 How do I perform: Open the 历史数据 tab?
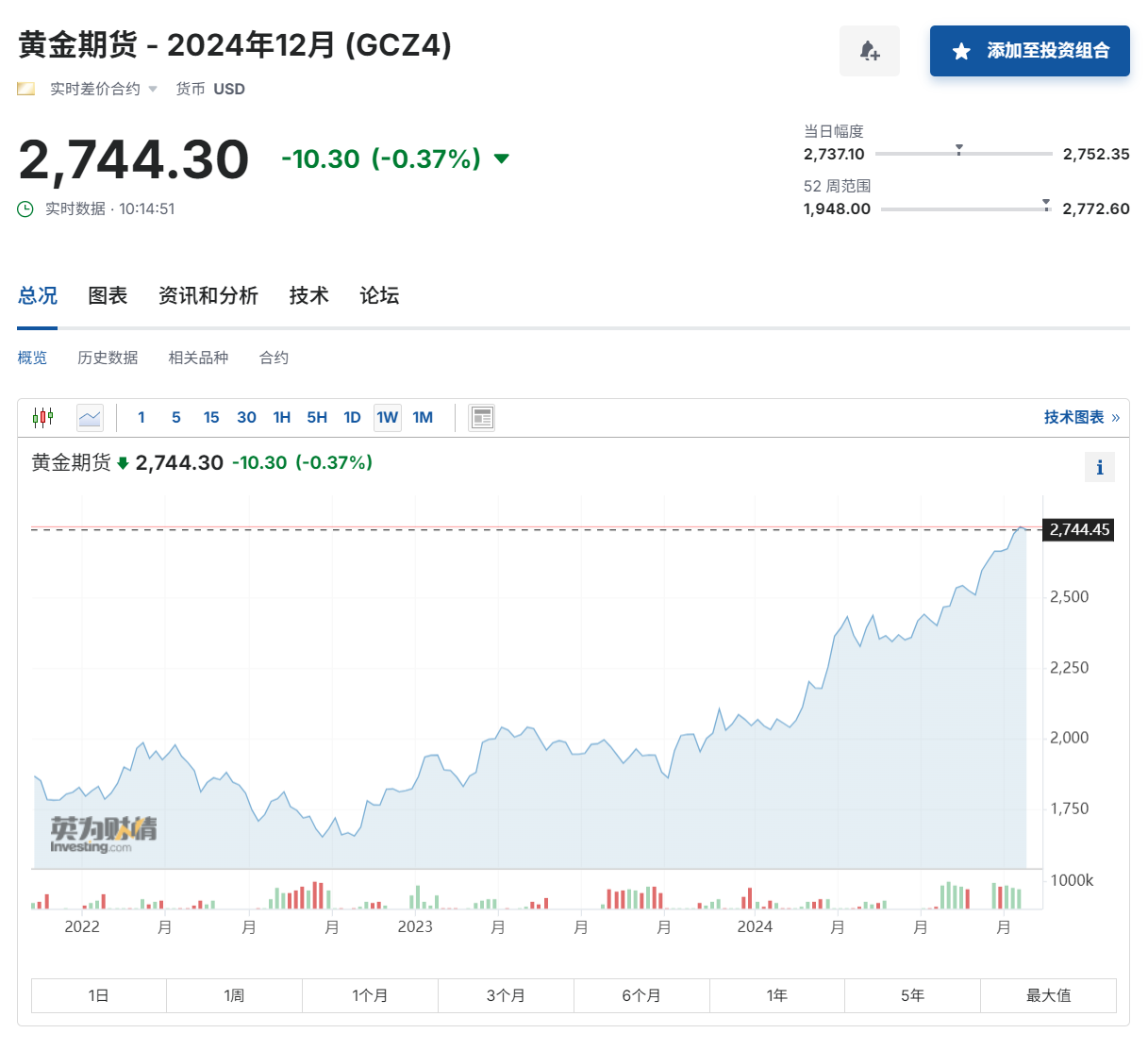coord(108,358)
